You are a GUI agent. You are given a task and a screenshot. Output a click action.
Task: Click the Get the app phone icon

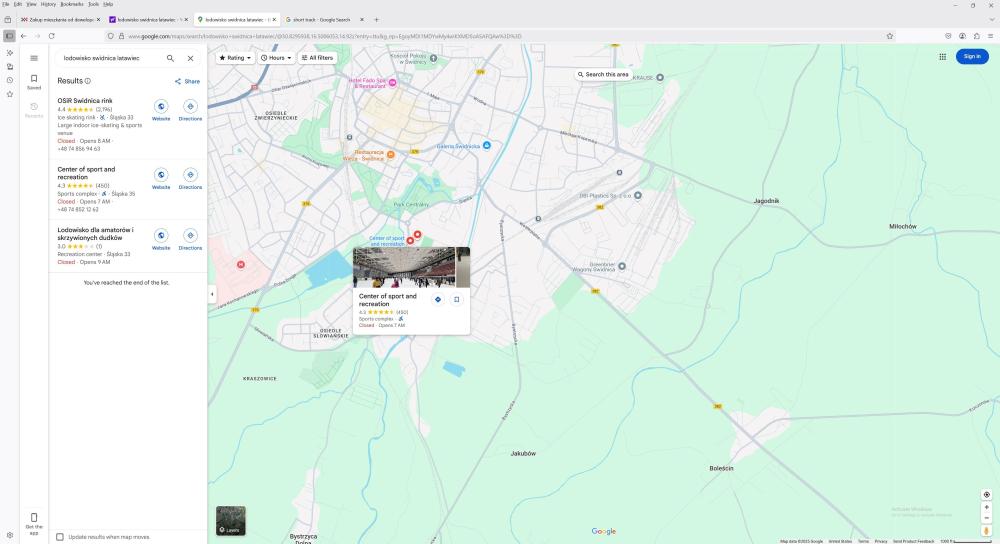pyautogui.click(x=34, y=517)
